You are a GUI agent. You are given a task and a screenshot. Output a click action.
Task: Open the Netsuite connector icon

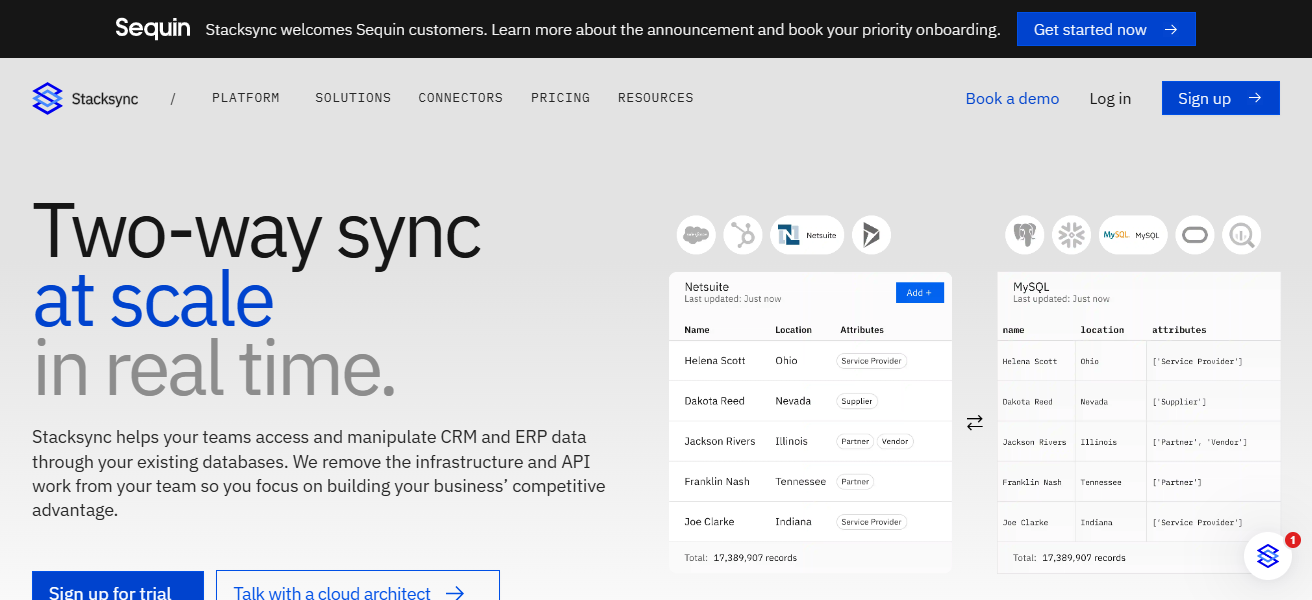point(807,234)
